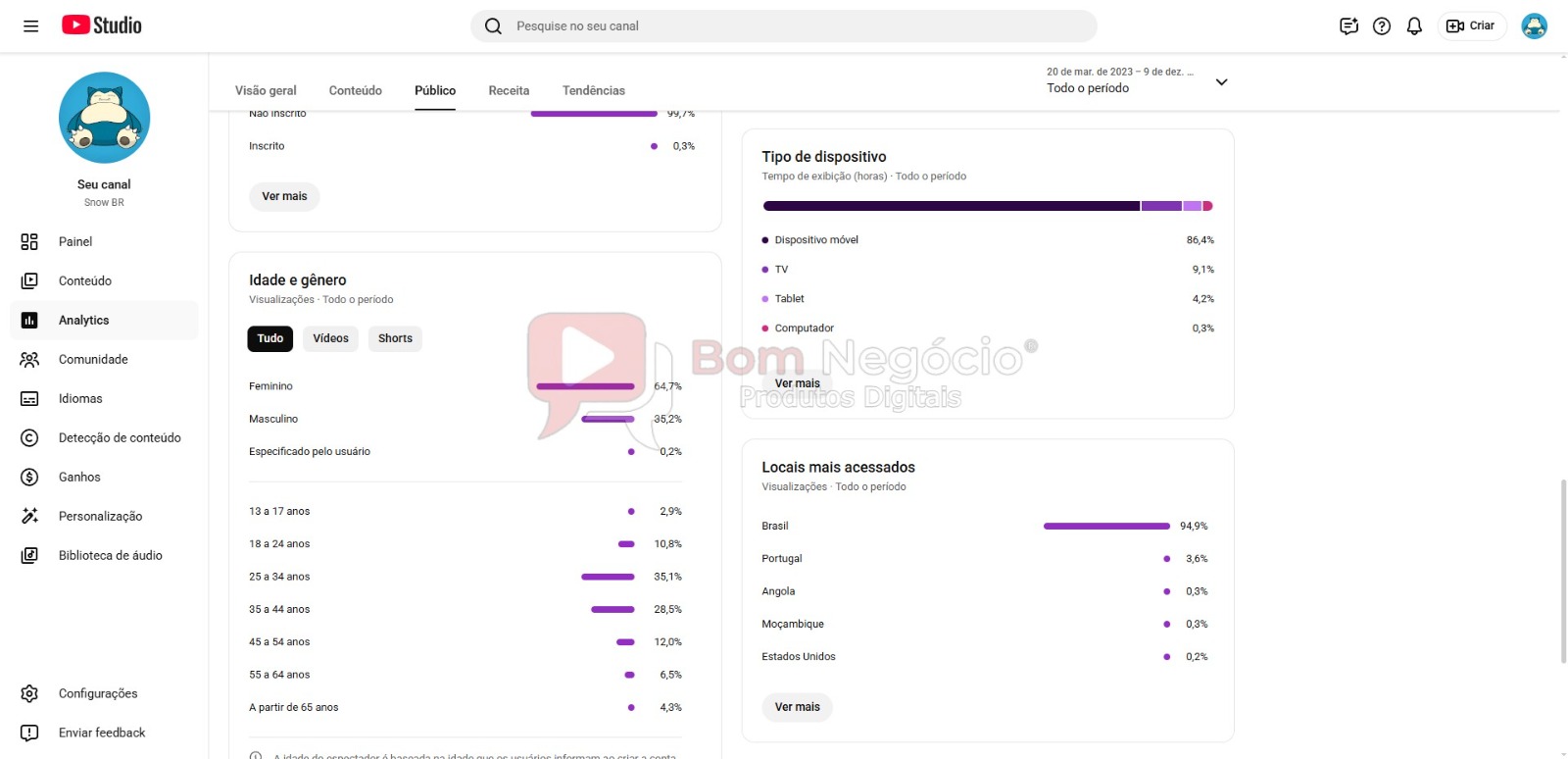Switch to the Tendências tab
Image resolution: width=1568 pixels, height=759 pixels.
pos(593,90)
